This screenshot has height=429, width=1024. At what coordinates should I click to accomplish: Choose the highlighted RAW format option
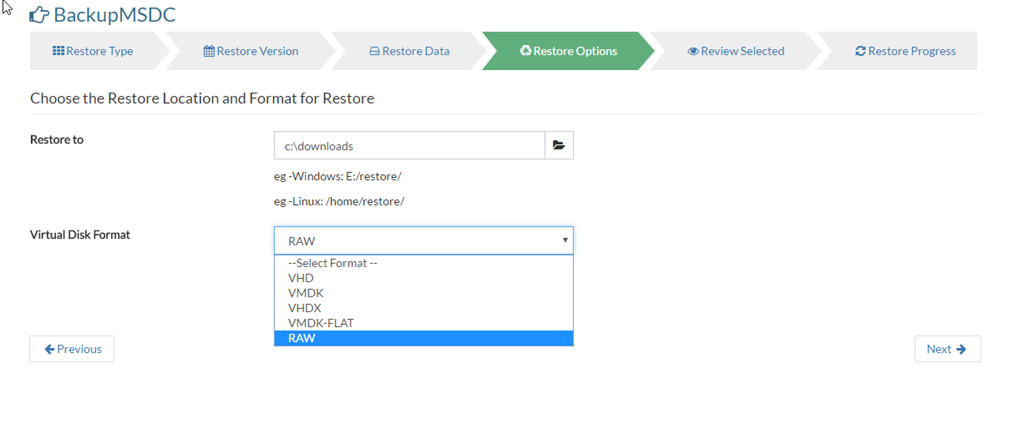423,338
